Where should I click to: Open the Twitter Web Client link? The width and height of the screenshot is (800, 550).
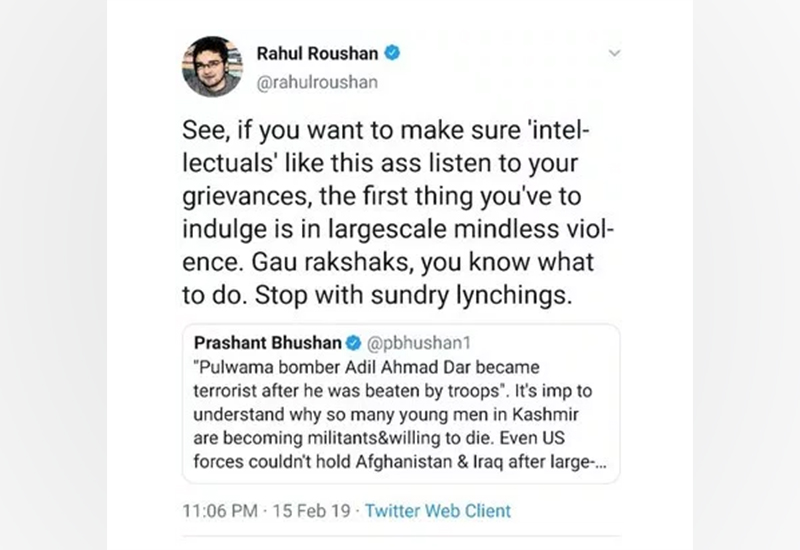coord(437,510)
